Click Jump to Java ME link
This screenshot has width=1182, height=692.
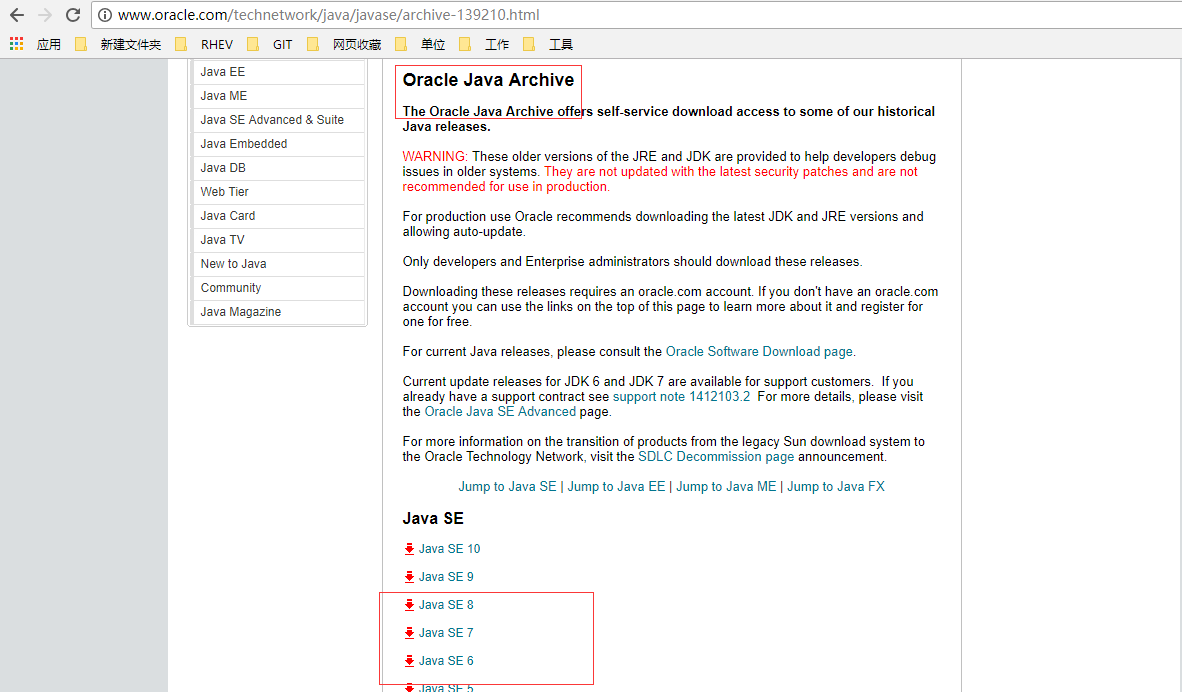click(x=726, y=487)
